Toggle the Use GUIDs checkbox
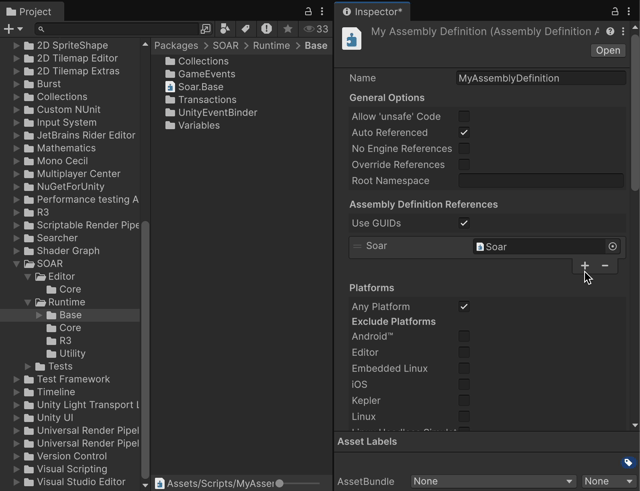 (x=464, y=223)
